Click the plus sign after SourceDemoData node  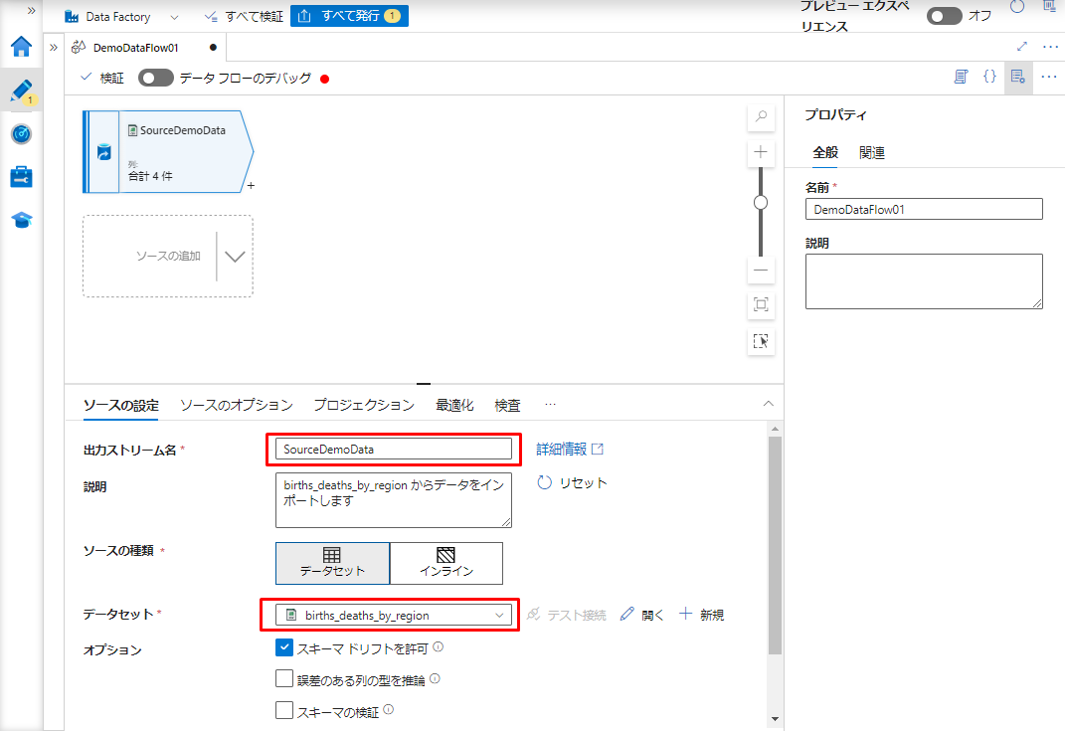coord(251,185)
